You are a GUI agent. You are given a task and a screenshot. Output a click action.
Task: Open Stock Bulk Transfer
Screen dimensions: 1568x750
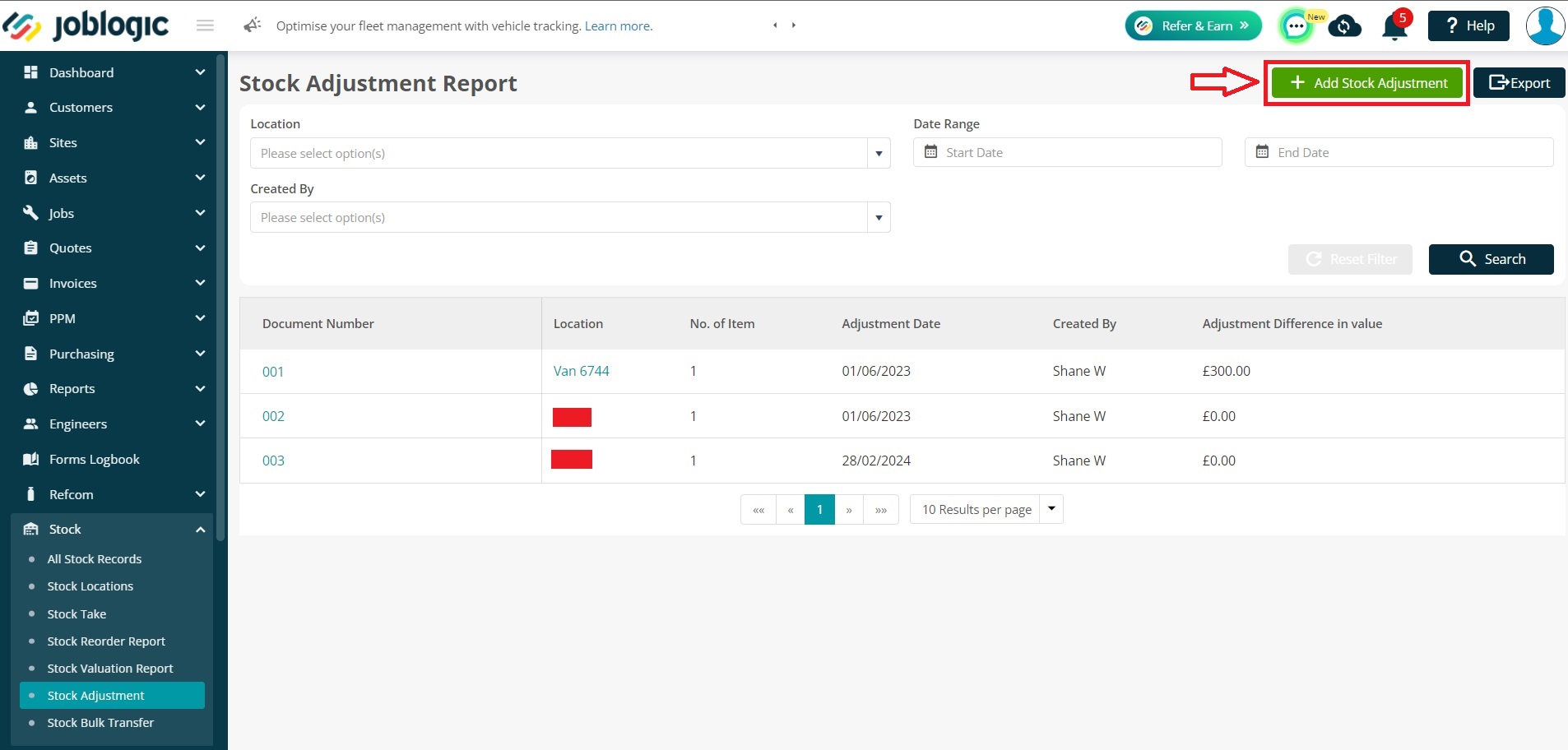[x=100, y=723]
